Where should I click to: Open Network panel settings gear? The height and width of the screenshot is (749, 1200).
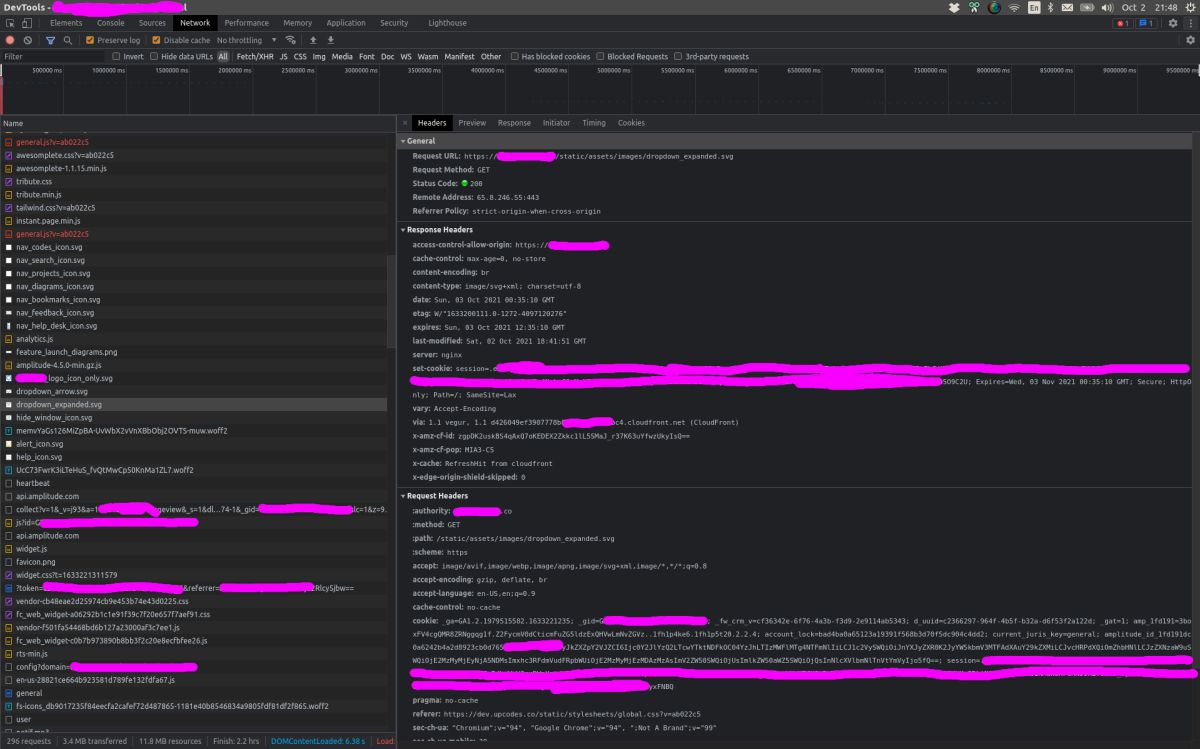(x=1190, y=40)
